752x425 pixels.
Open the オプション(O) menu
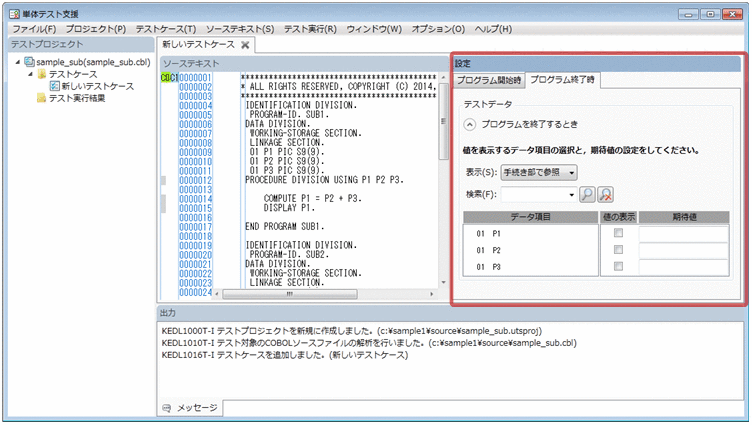point(438,29)
